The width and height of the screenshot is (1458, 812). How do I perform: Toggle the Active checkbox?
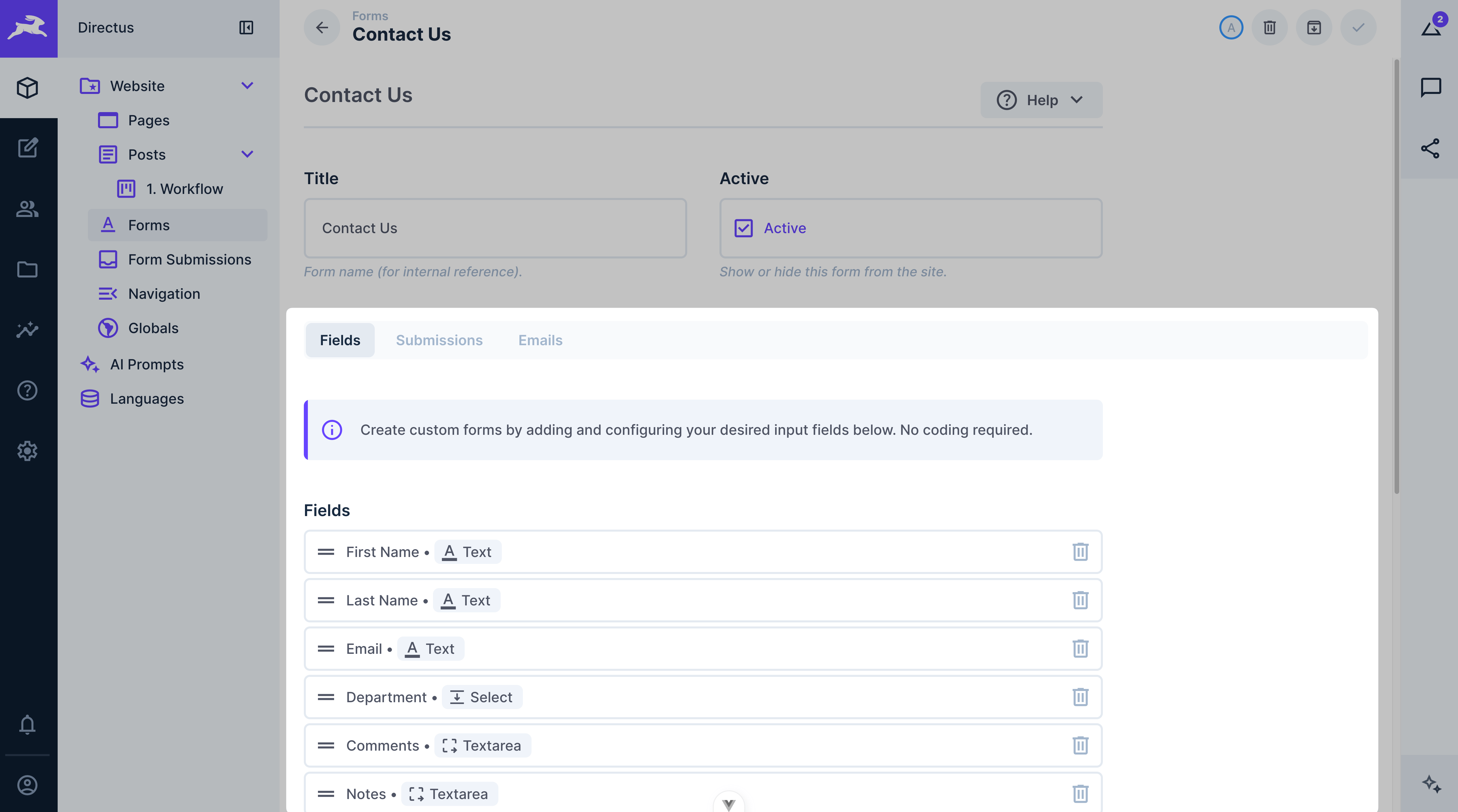tap(744, 228)
